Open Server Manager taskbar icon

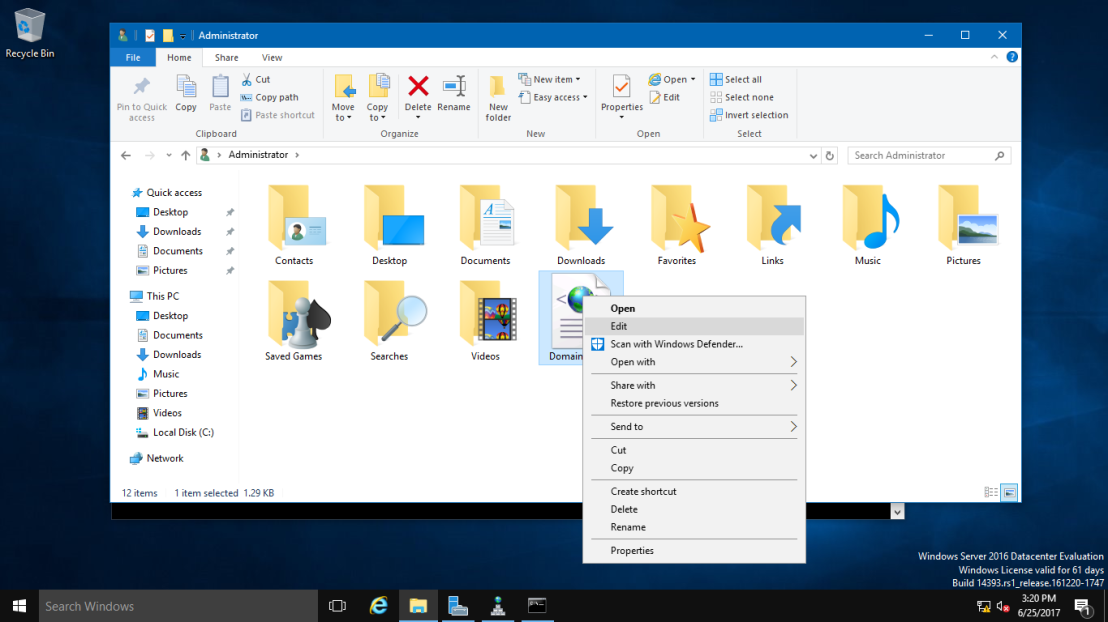coord(458,606)
